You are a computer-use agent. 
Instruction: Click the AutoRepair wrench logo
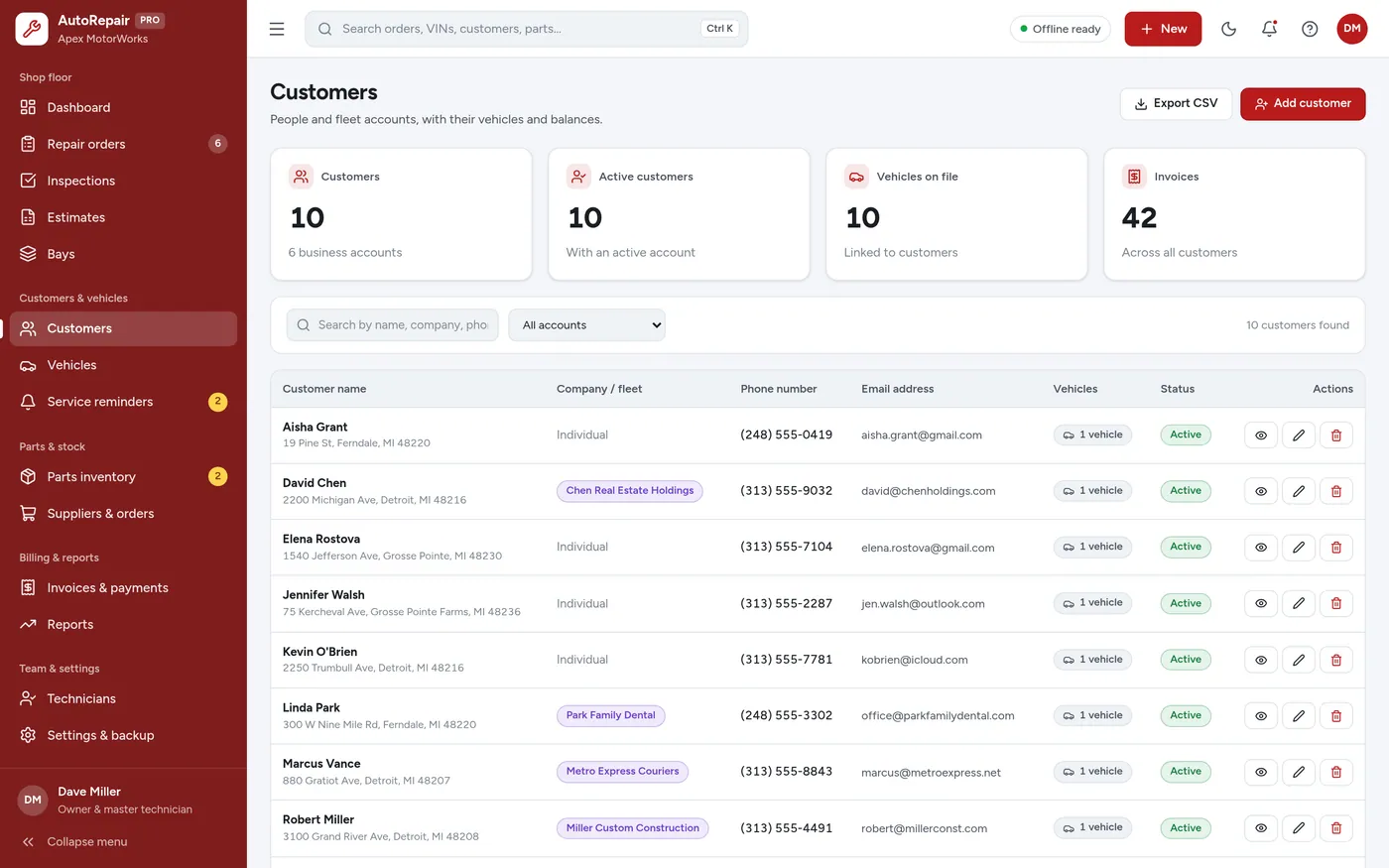(x=32, y=29)
